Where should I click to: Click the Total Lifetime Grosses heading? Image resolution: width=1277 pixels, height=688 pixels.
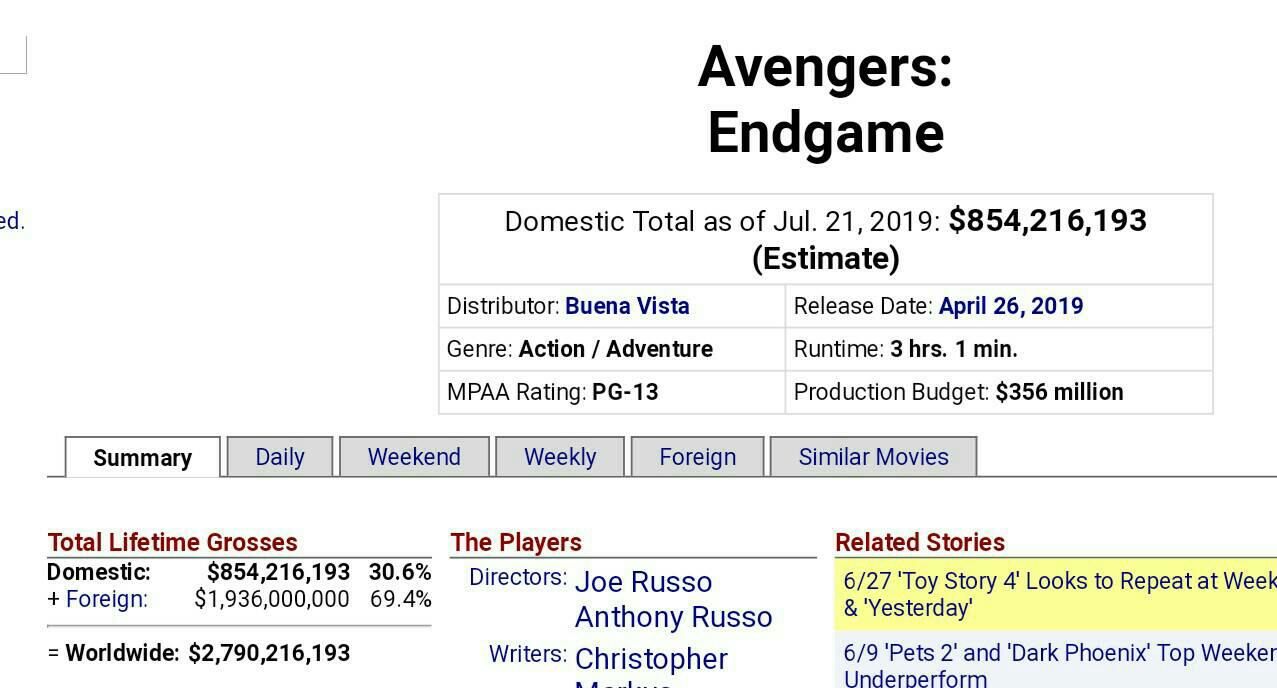[172, 542]
